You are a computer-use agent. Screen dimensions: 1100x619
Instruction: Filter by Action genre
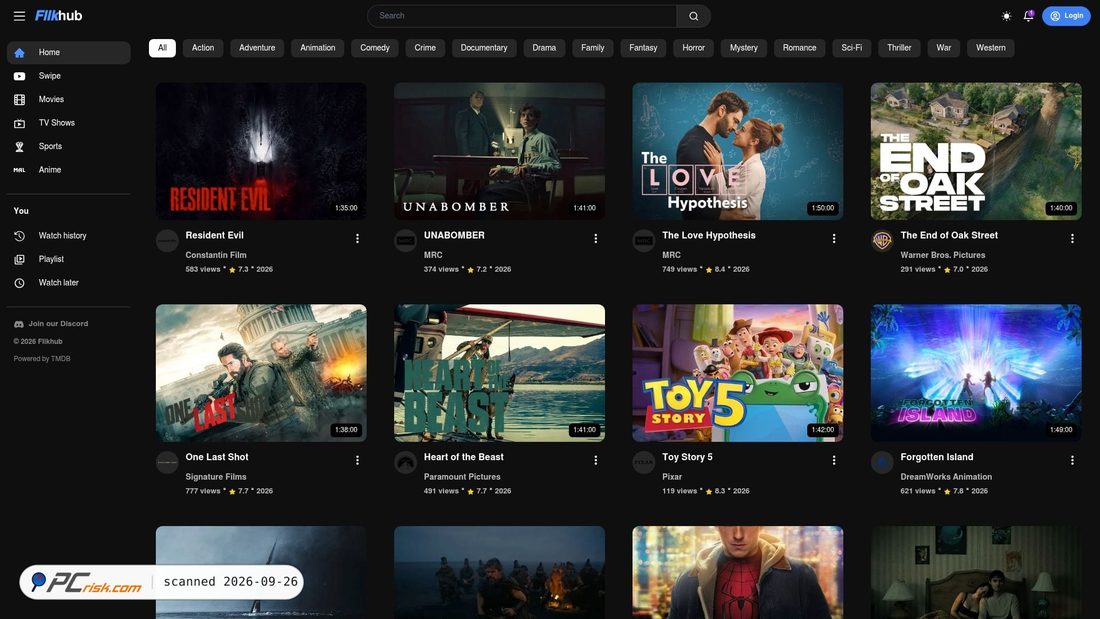pyautogui.click(x=203, y=48)
